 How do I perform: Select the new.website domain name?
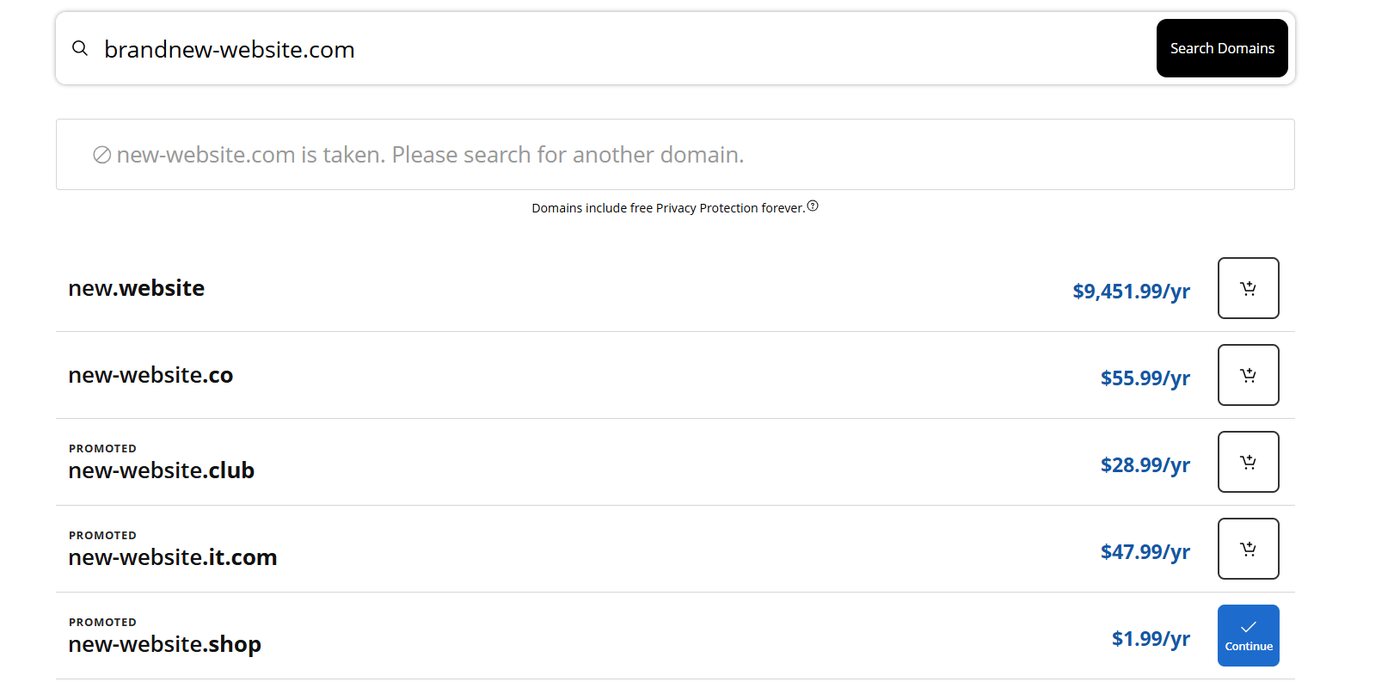point(136,288)
